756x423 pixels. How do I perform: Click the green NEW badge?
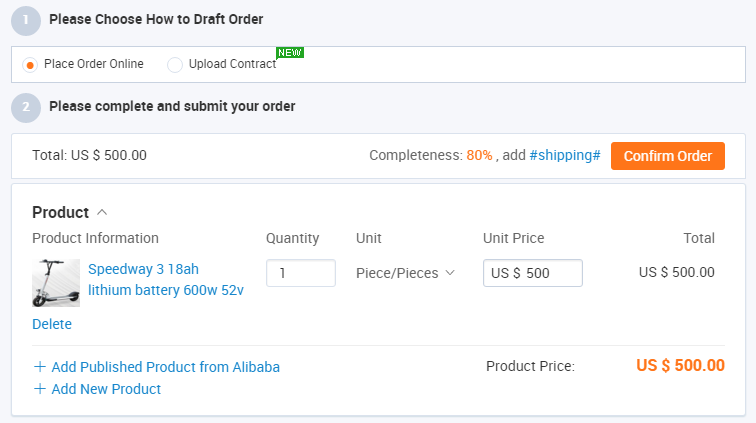coord(290,53)
